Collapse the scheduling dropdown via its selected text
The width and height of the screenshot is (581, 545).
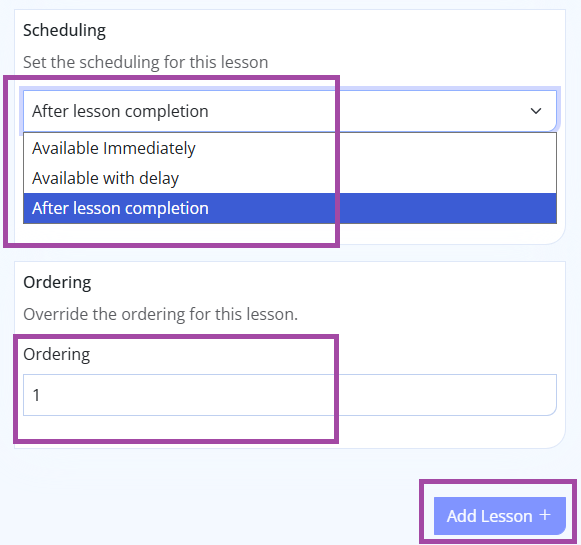pyautogui.click(x=120, y=111)
